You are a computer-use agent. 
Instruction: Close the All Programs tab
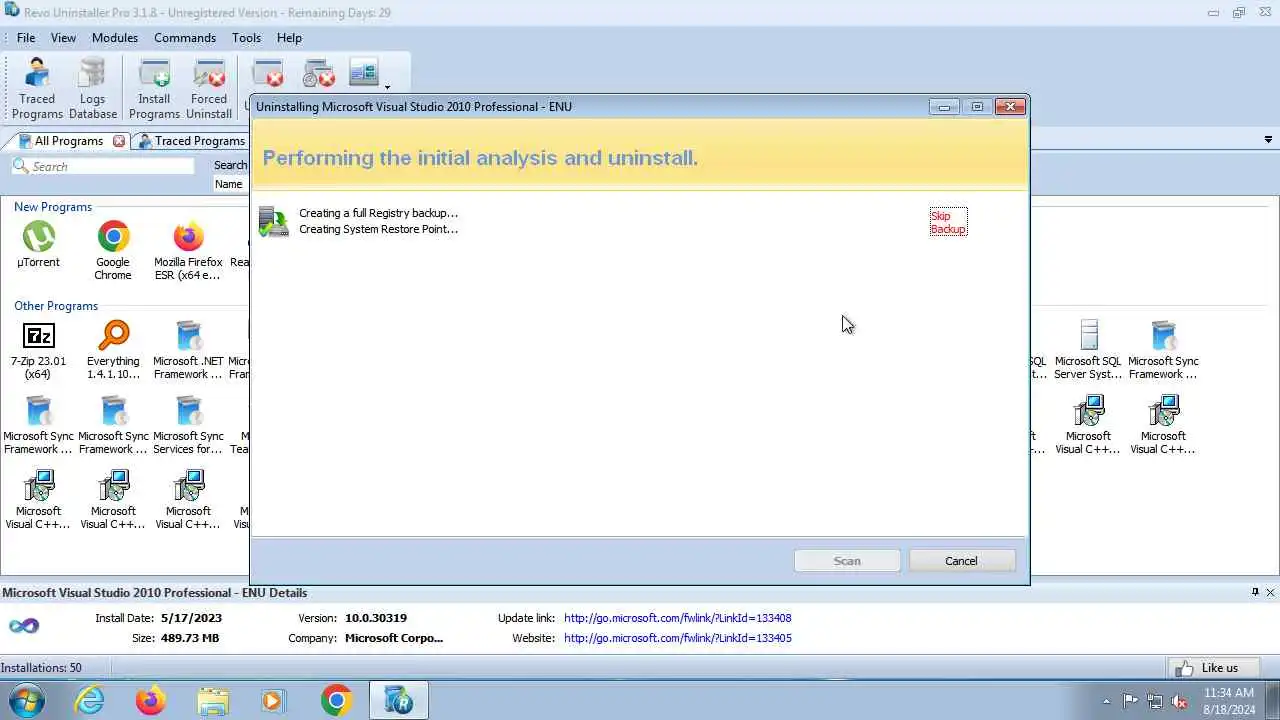click(x=119, y=141)
